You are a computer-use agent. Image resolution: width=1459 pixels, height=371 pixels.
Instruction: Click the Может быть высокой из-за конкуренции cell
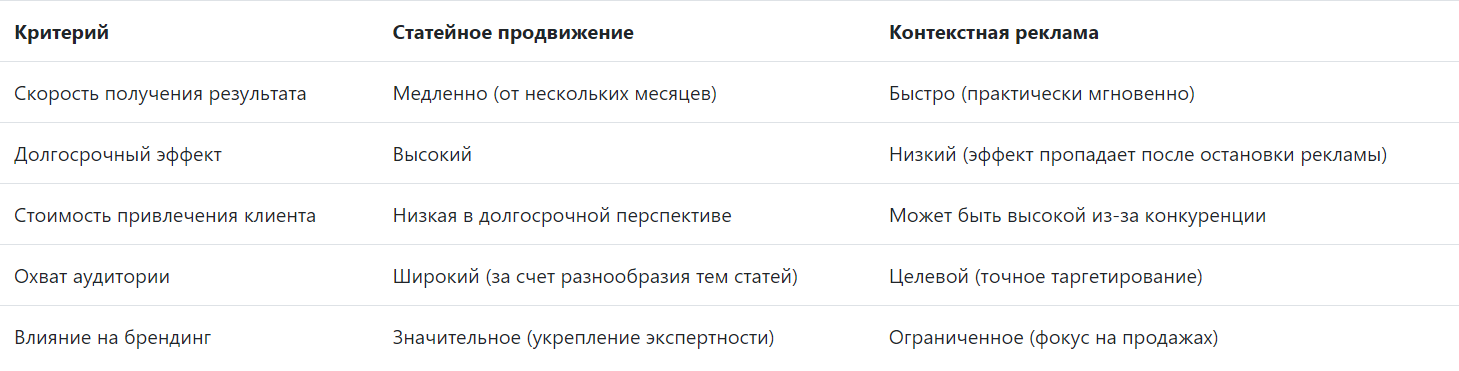pos(1077,216)
